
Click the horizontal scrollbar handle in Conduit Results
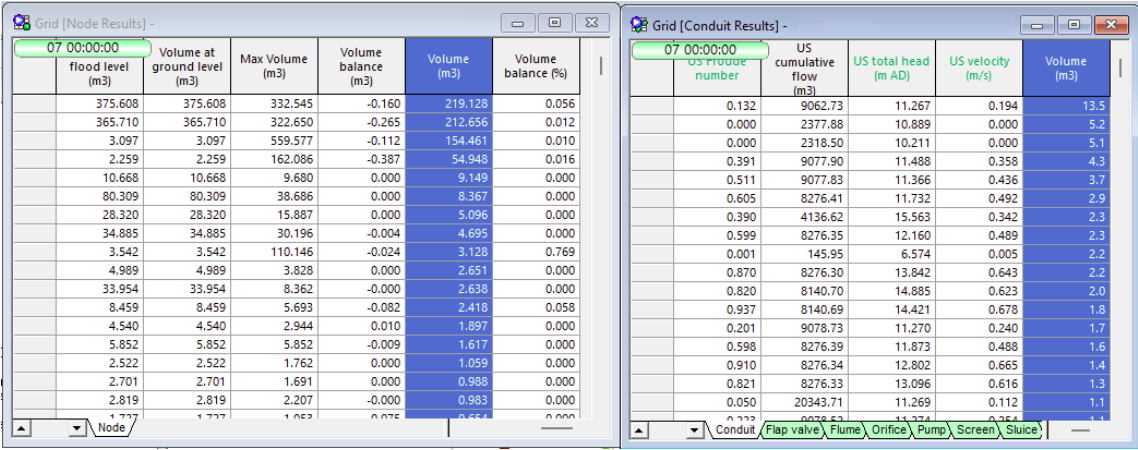click(1081, 430)
